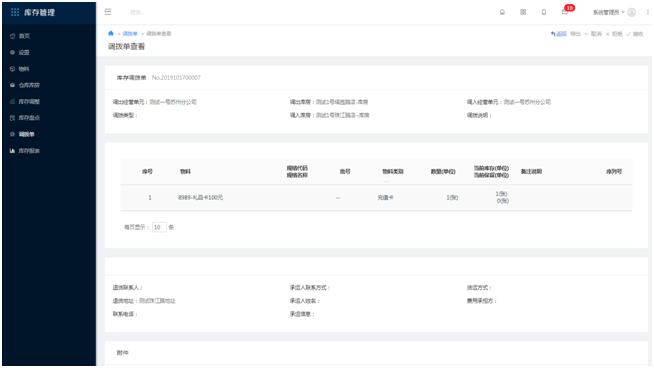Click the 接收 accept button

(635, 34)
